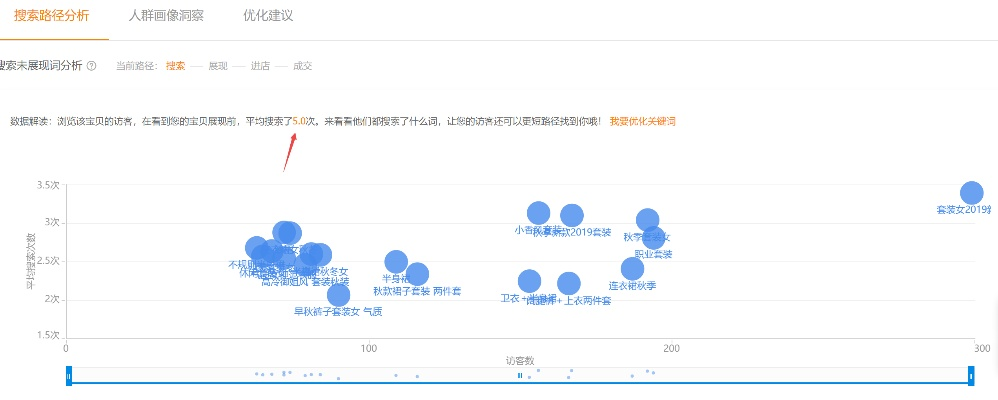Select the 成交 path step

point(302,66)
